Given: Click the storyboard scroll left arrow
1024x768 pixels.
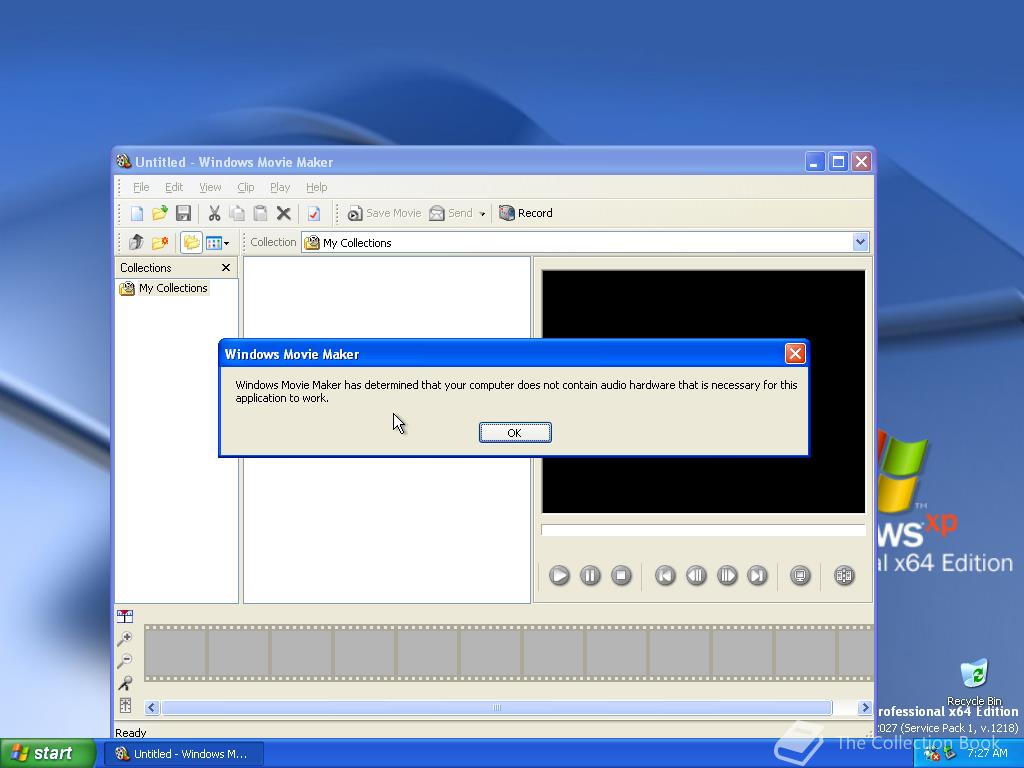Looking at the screenshot, I should pyautogui.click(x=152, y=707).
